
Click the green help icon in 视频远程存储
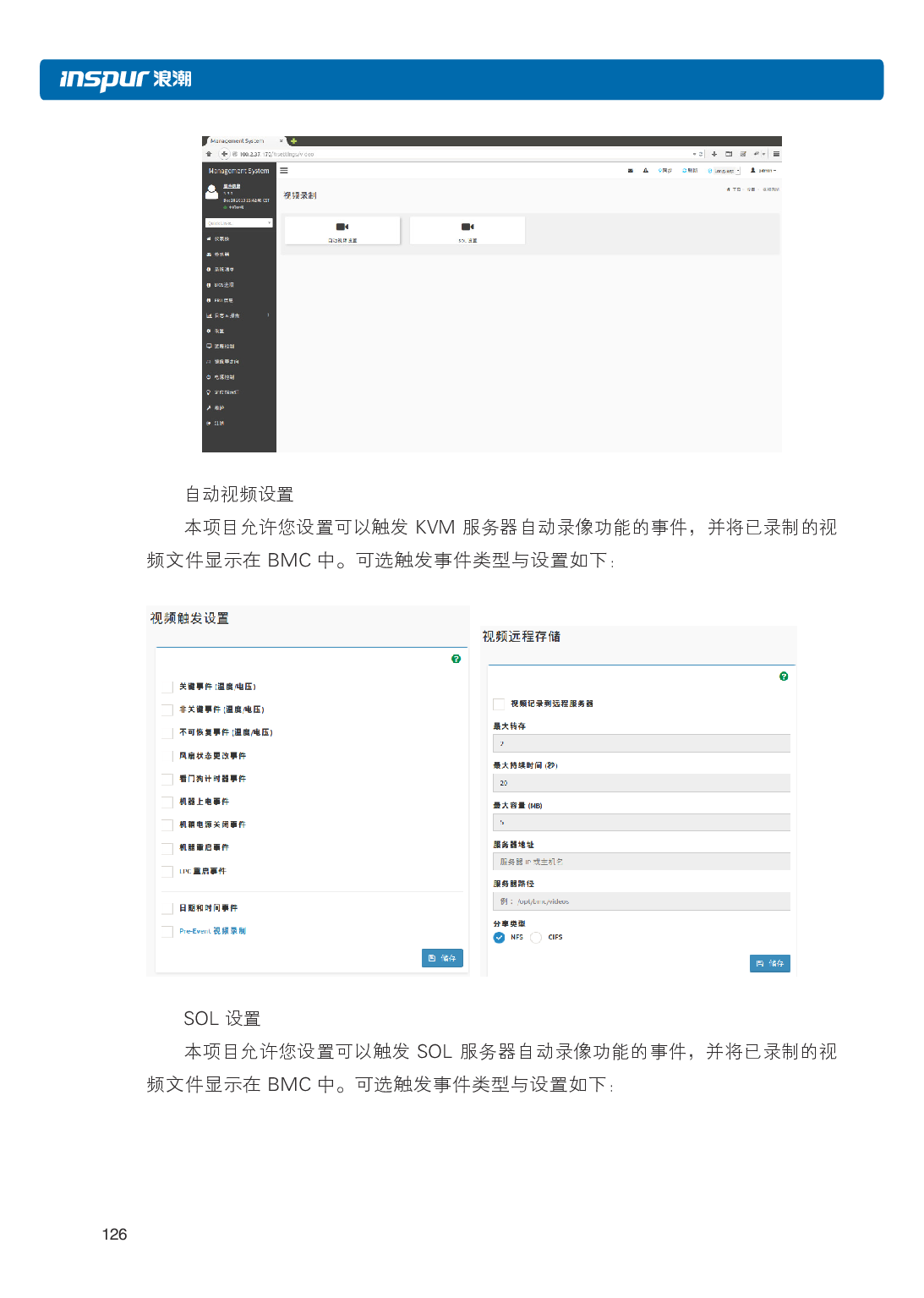(784, 676)
